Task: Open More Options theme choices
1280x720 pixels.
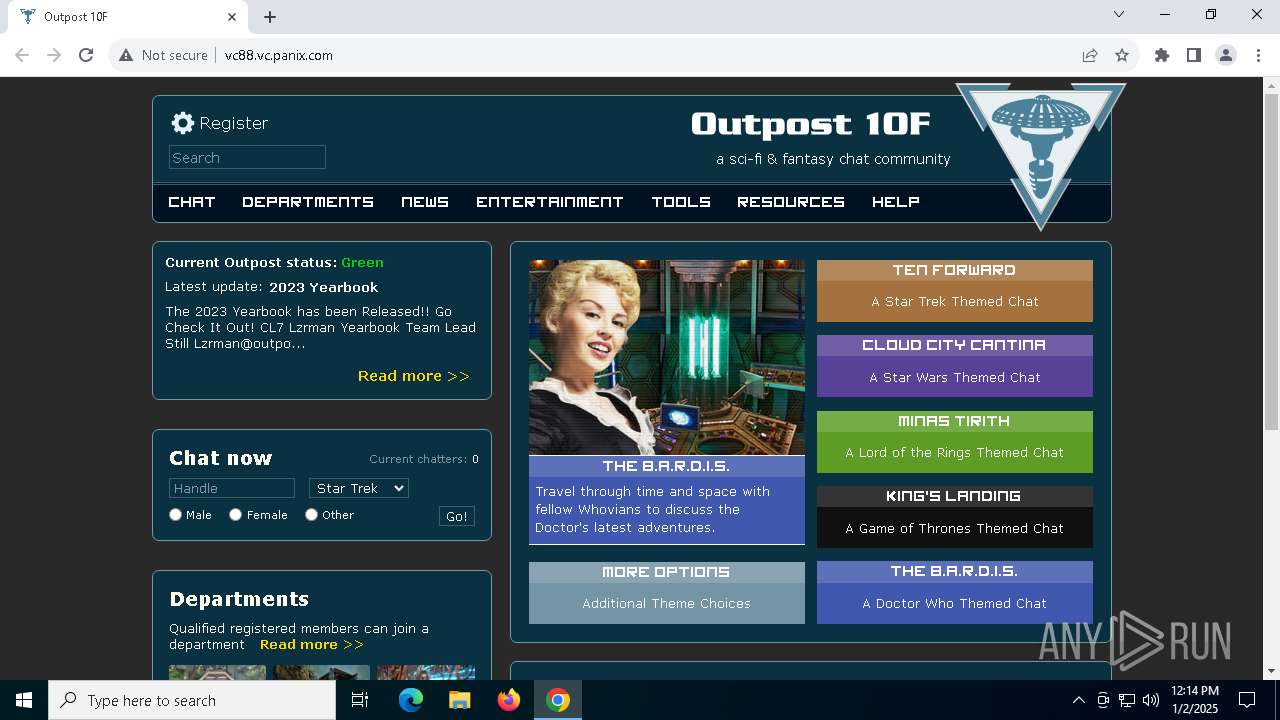Action: tap(667, 593)
